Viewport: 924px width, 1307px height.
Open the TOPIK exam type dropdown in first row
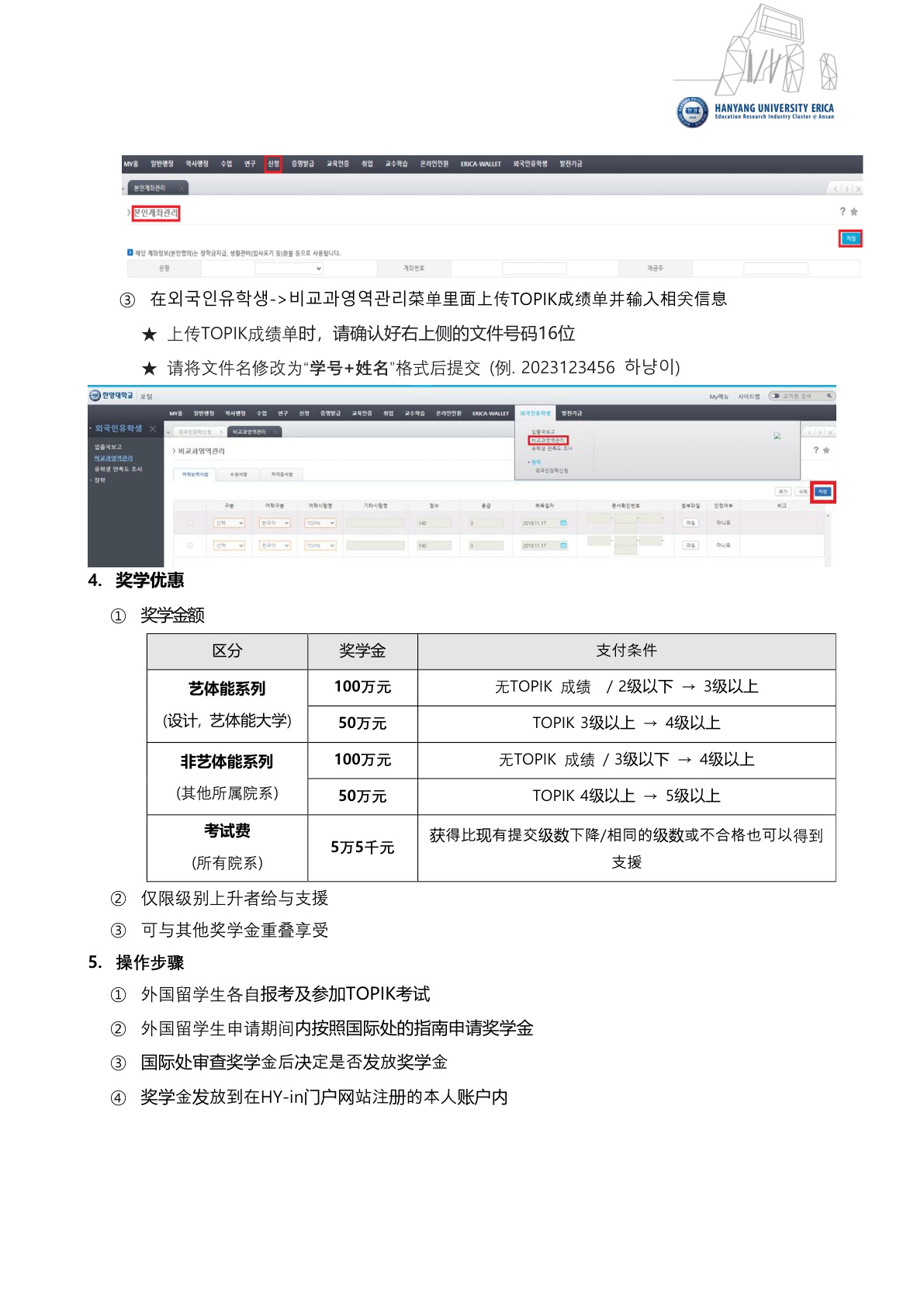tap(320, 523)
